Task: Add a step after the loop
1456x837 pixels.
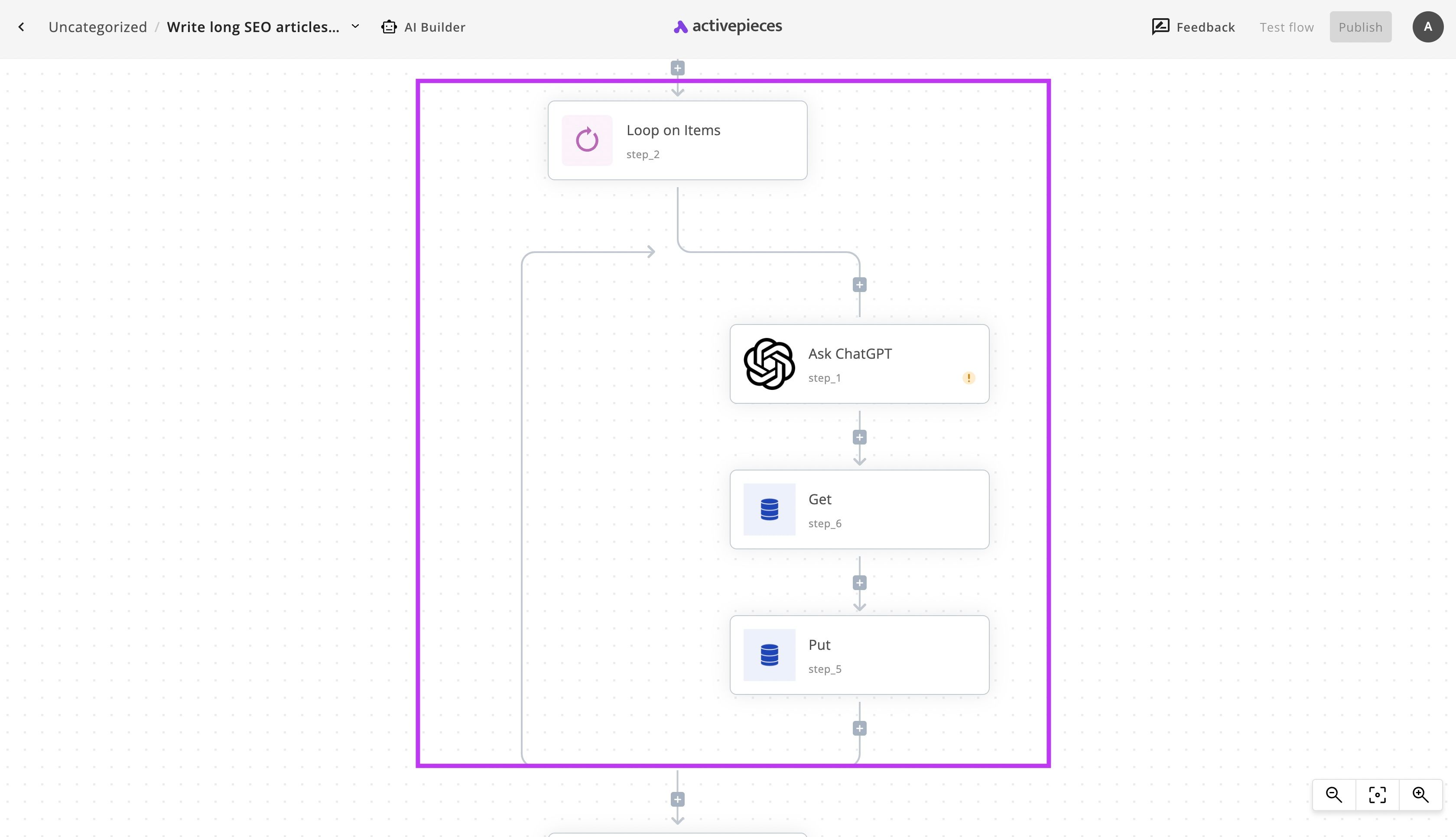Action: coord(678,800)
